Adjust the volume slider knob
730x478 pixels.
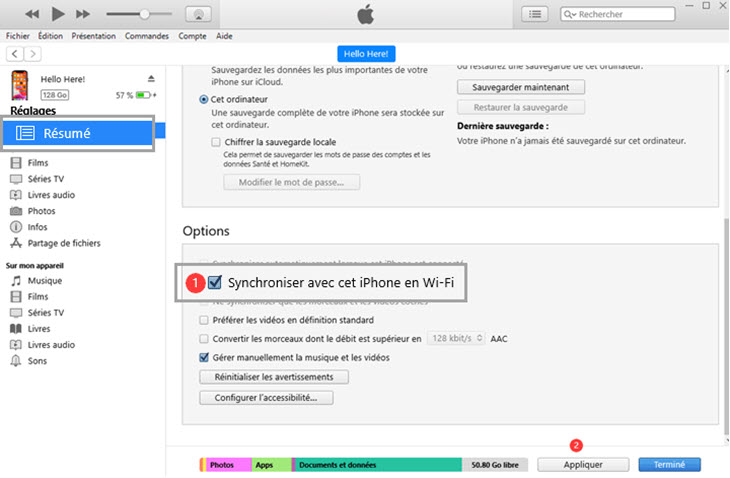tap(145, 14)
